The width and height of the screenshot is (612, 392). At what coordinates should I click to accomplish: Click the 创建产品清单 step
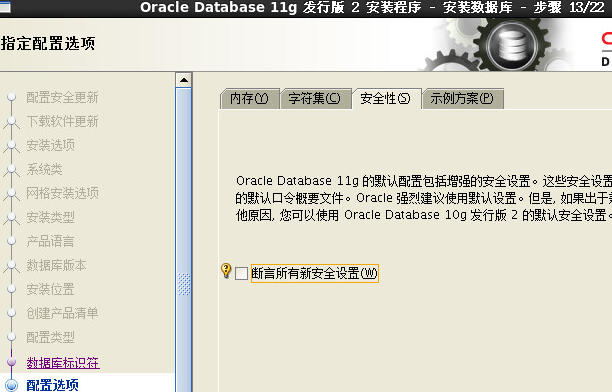tap(62, 313)
